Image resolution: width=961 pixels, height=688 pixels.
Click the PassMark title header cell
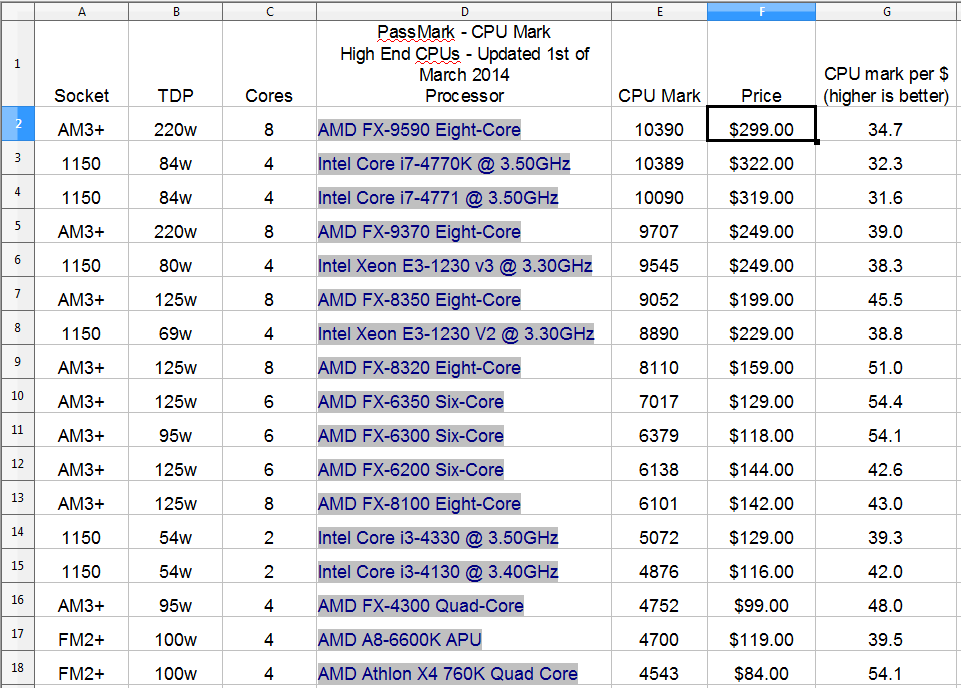coord(464,64)
